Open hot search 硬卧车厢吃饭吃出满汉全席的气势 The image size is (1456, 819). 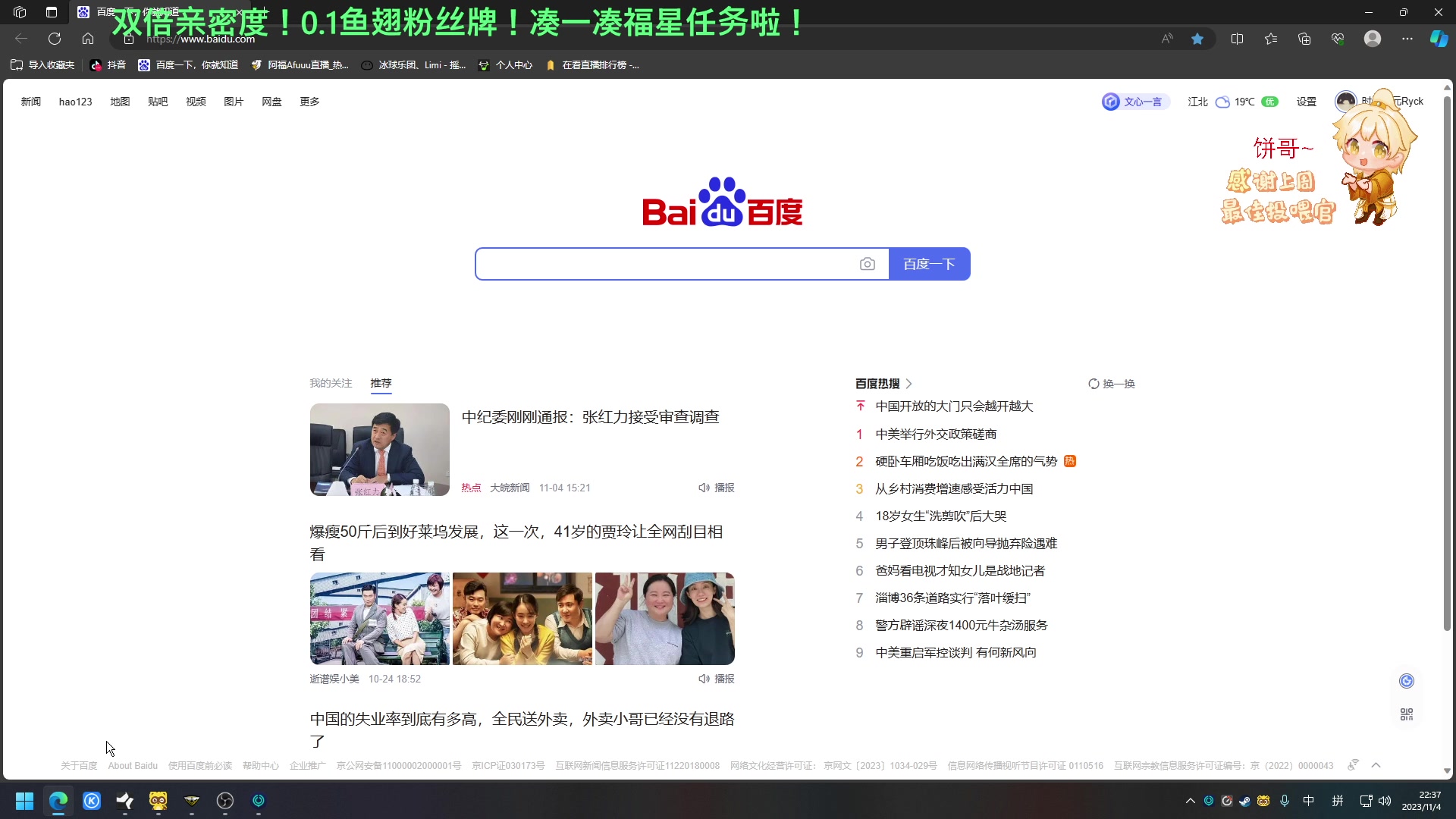coord(966,461)
